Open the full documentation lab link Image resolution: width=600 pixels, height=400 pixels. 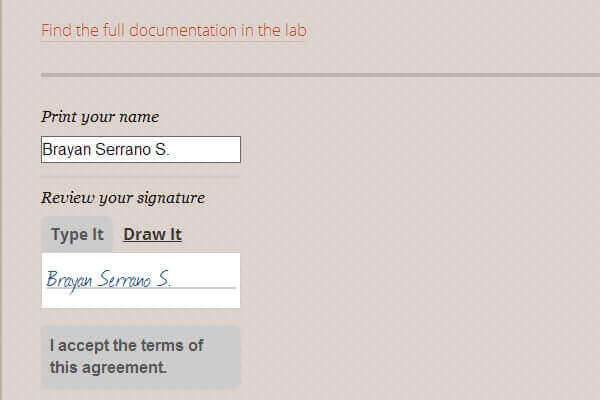coord(173,30)
